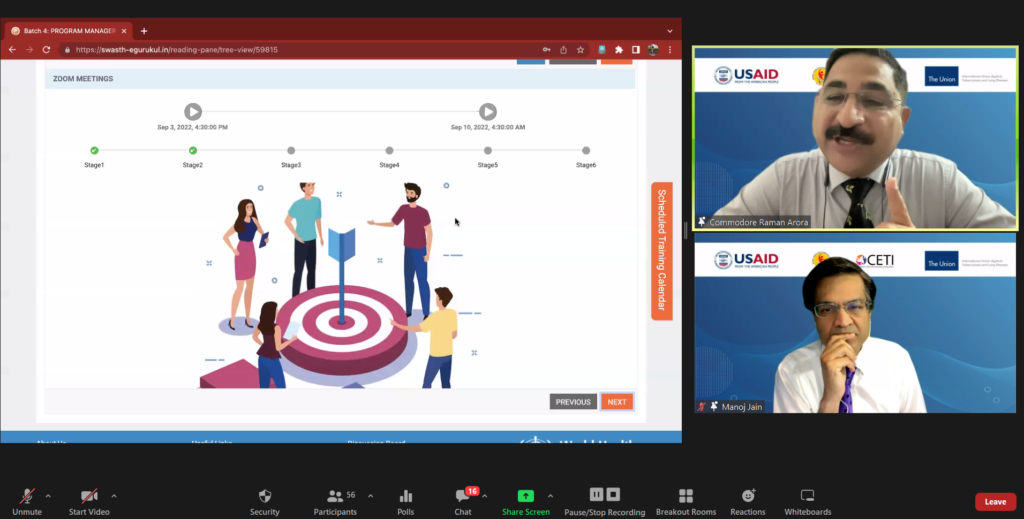Select the Stage6 marker
The width and height of the screenshot is (1024, 519).
[x=586, y=151]
